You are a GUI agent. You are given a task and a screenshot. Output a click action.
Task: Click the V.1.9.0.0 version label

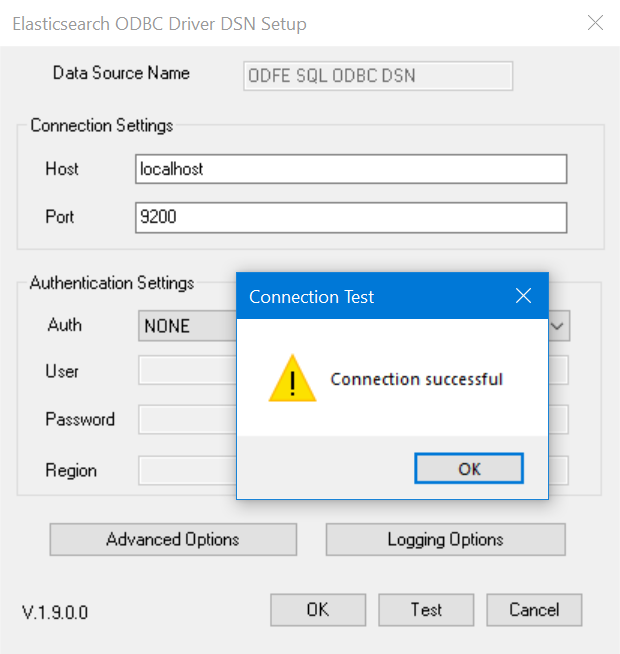coord(55,613)
